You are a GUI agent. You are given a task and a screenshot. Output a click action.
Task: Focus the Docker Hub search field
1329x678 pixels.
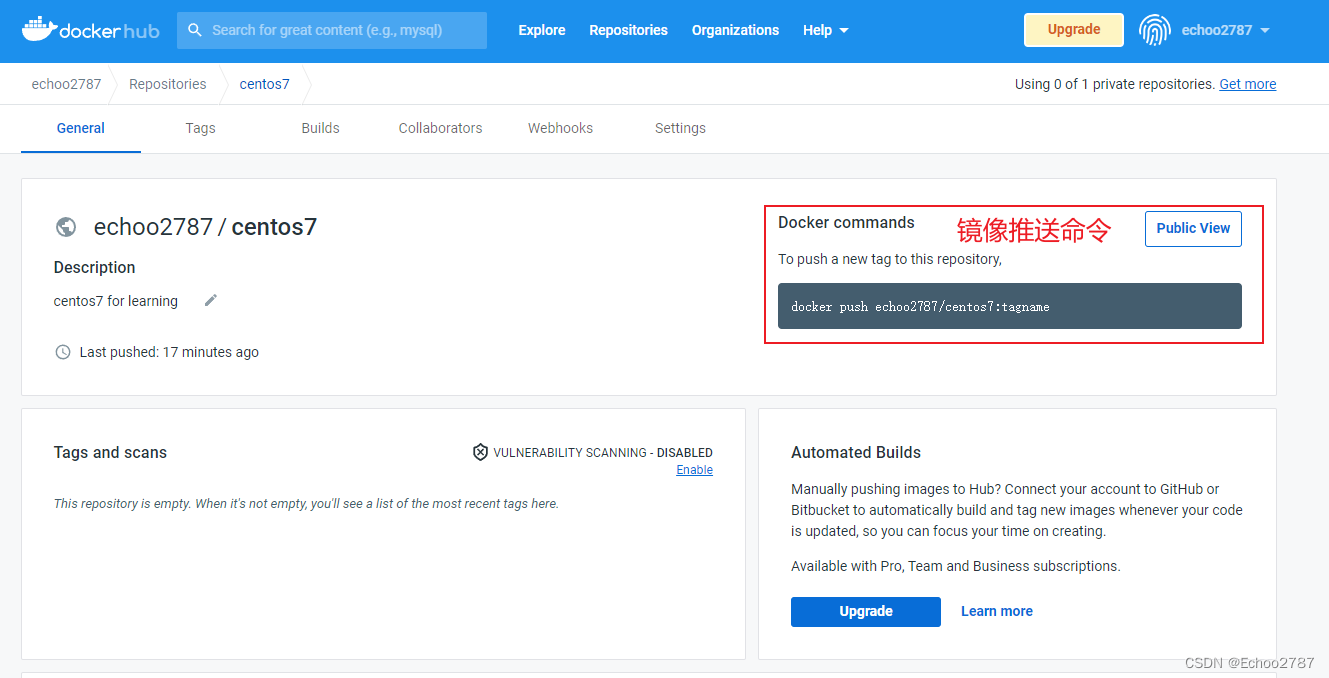(x=332, y=30)
